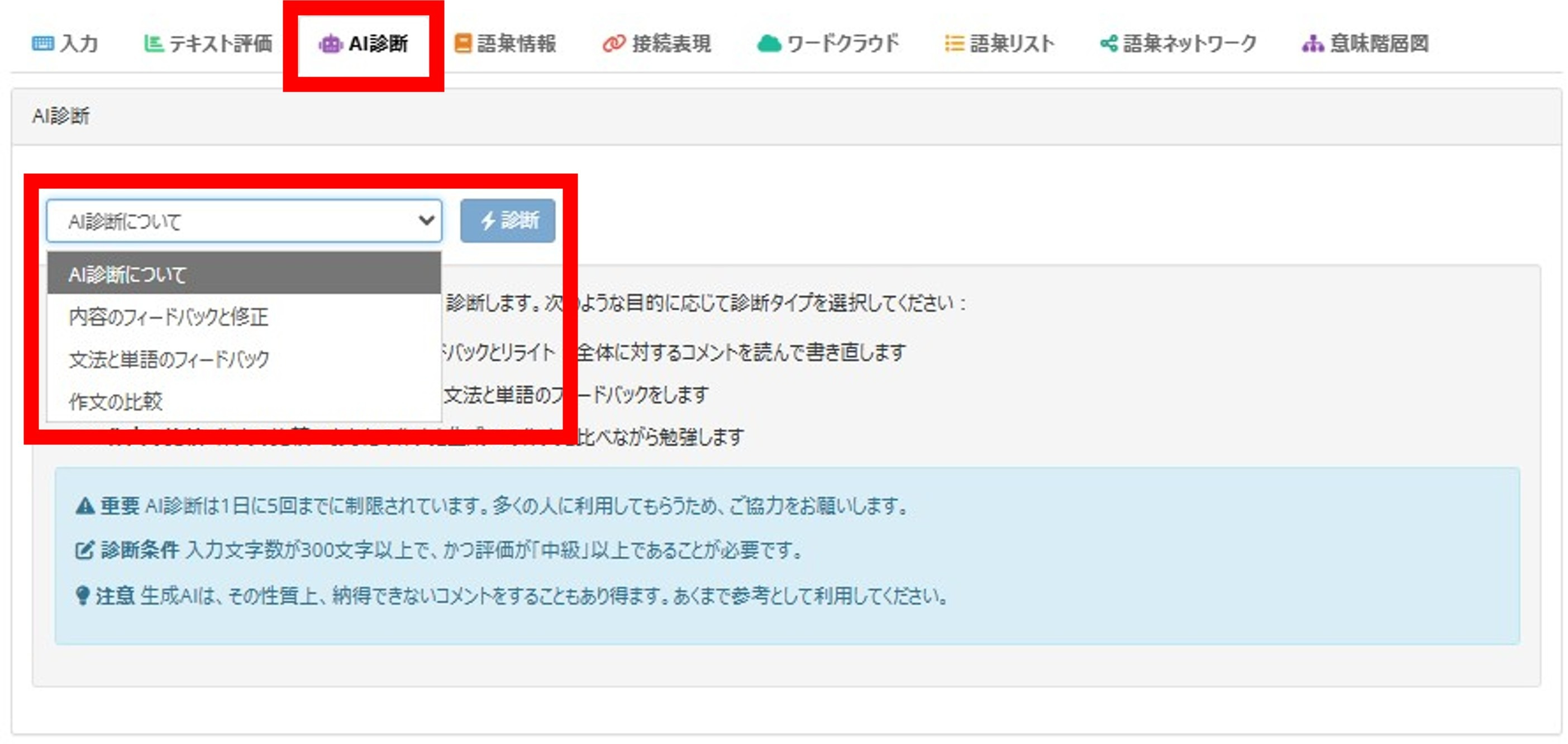This screenshot has height=744, width=1568.
Task: Click the orange book icon for 語彙情報
Action: click(x=463, y=43)
